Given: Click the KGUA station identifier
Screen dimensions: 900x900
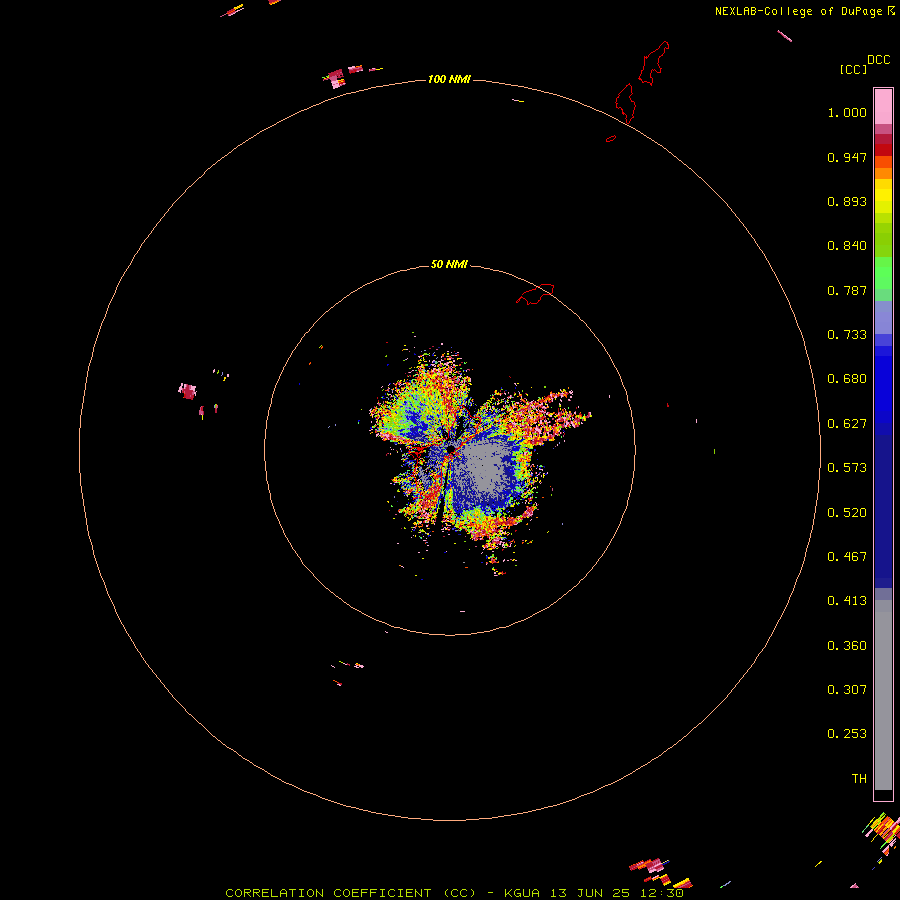Looking at the screenshot, I should coord(522,893).
